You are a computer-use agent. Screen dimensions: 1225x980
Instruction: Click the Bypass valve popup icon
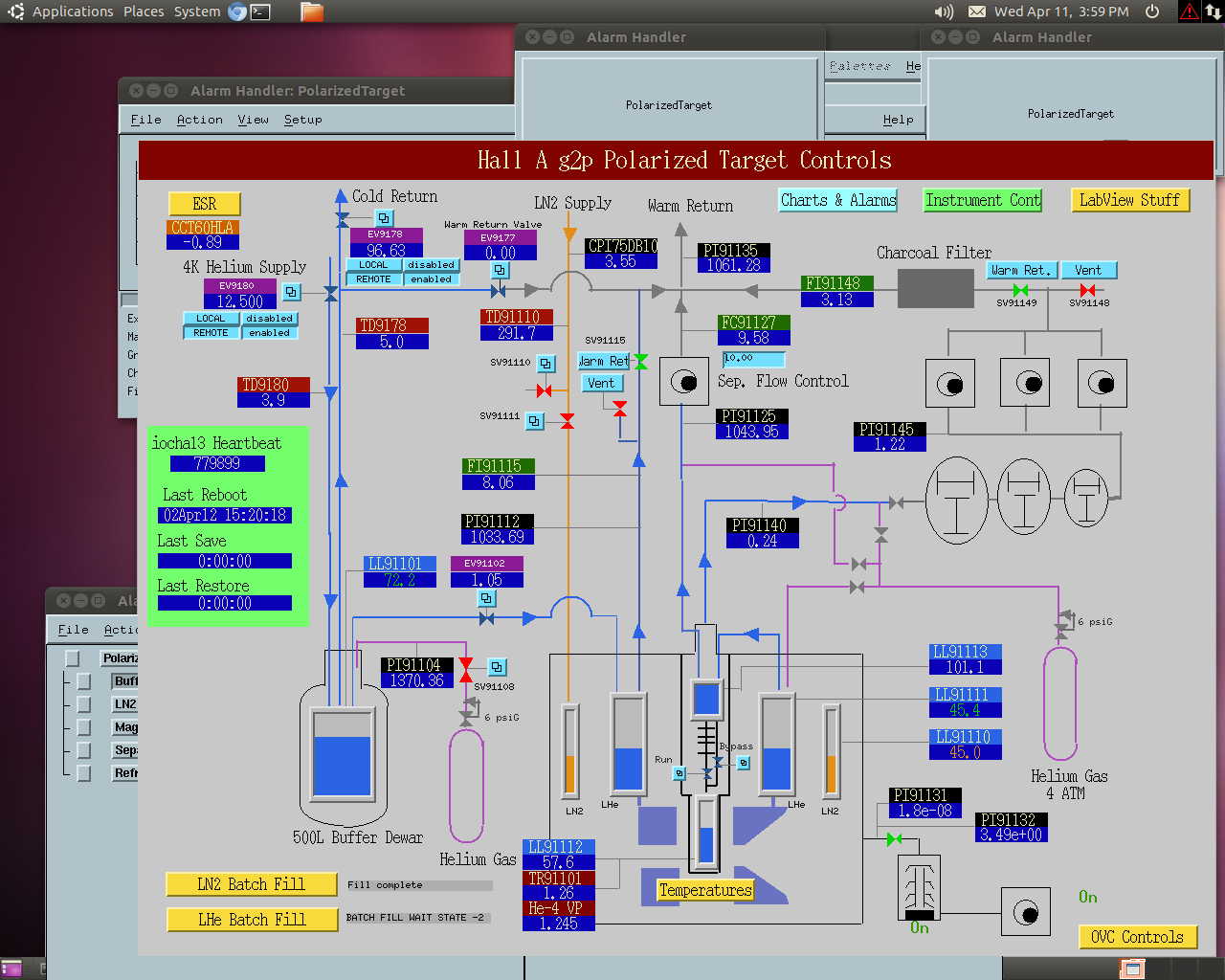click(x=744, y=763)
